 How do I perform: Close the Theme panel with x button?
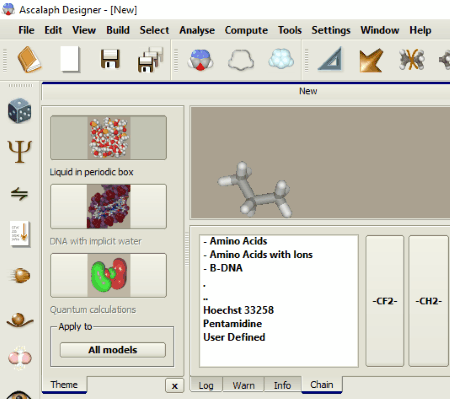(174, 386)
